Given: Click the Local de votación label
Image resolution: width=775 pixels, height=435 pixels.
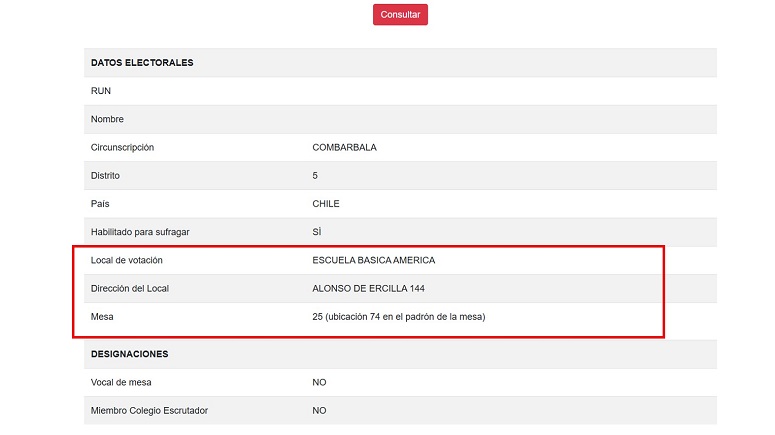Looking at the screenshot, I should 126,261.
